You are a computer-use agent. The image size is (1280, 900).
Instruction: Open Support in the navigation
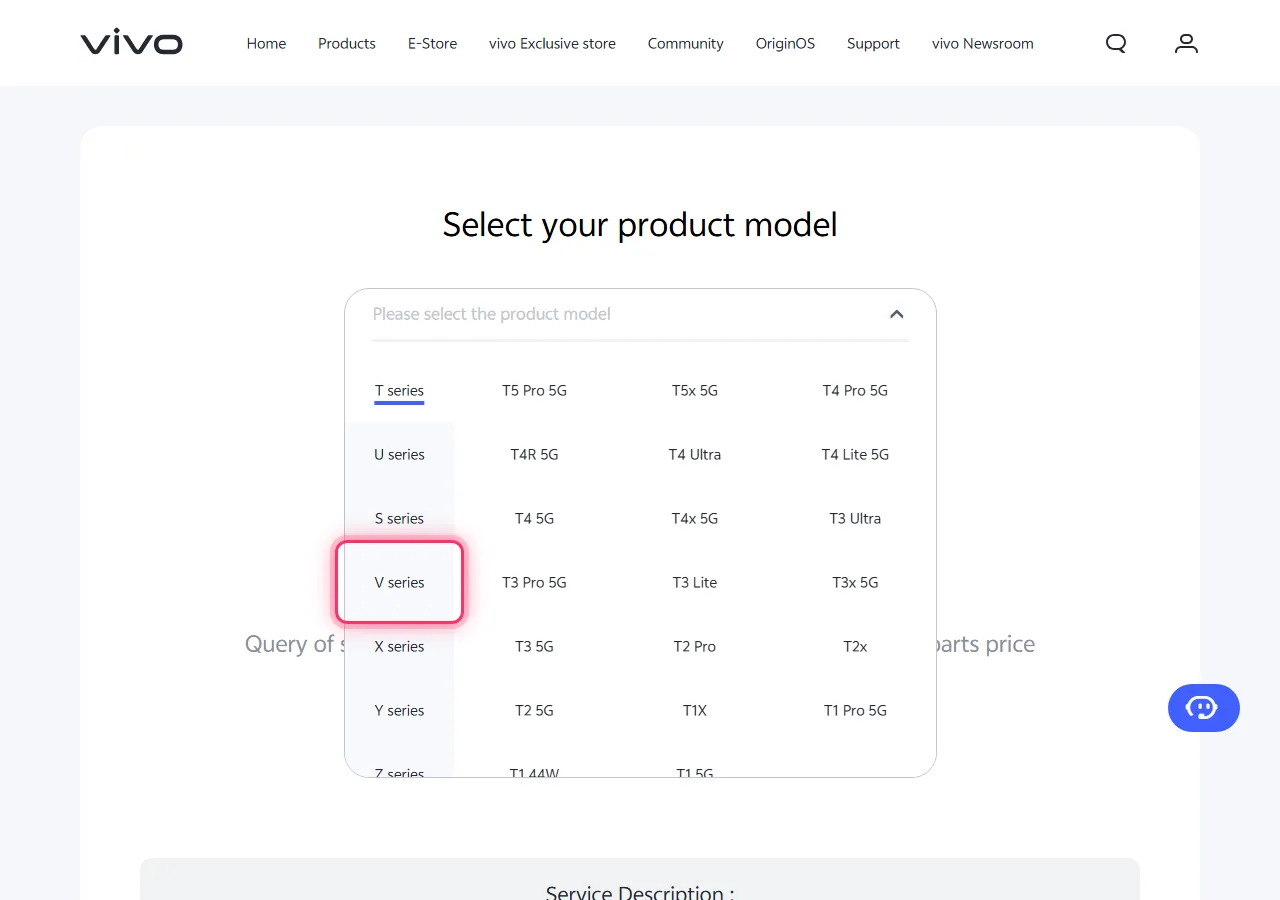click(873, 44)
